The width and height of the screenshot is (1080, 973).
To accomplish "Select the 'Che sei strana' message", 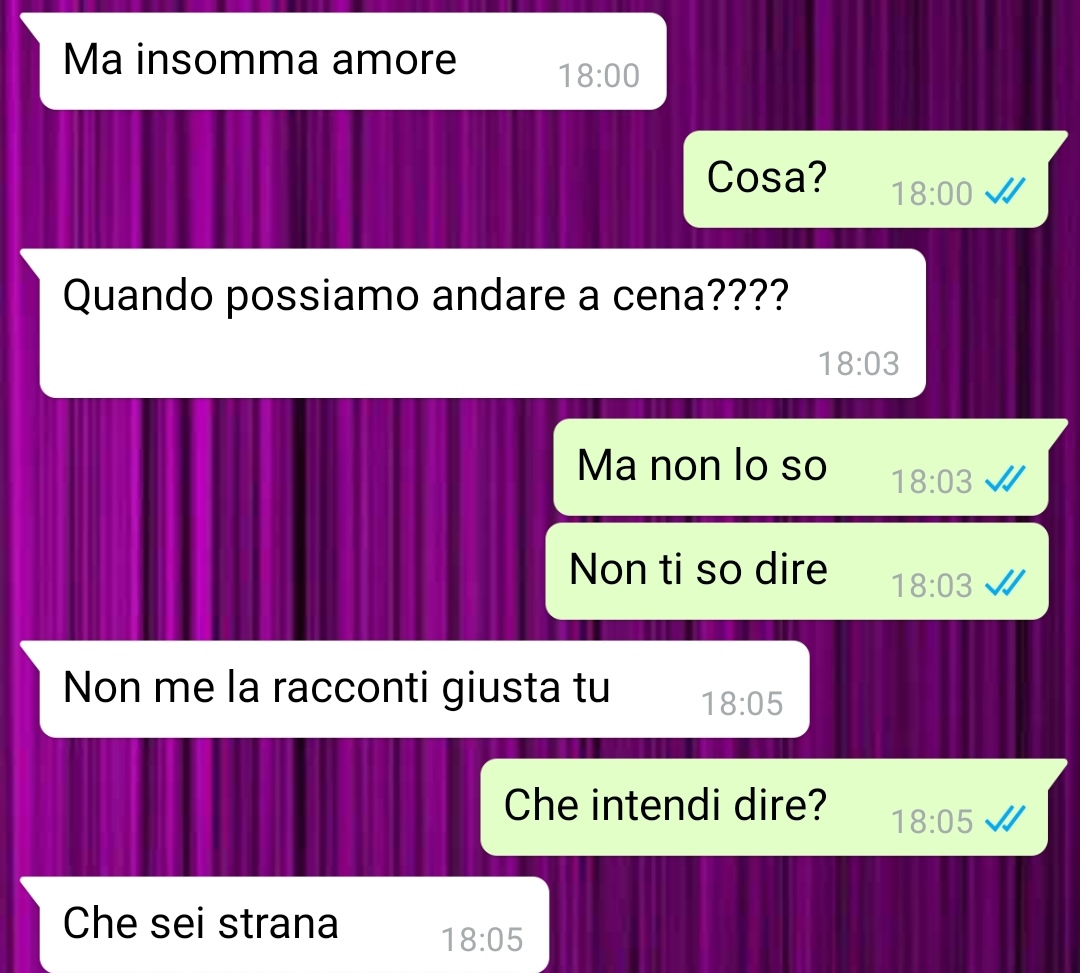I will pos(294,925).
